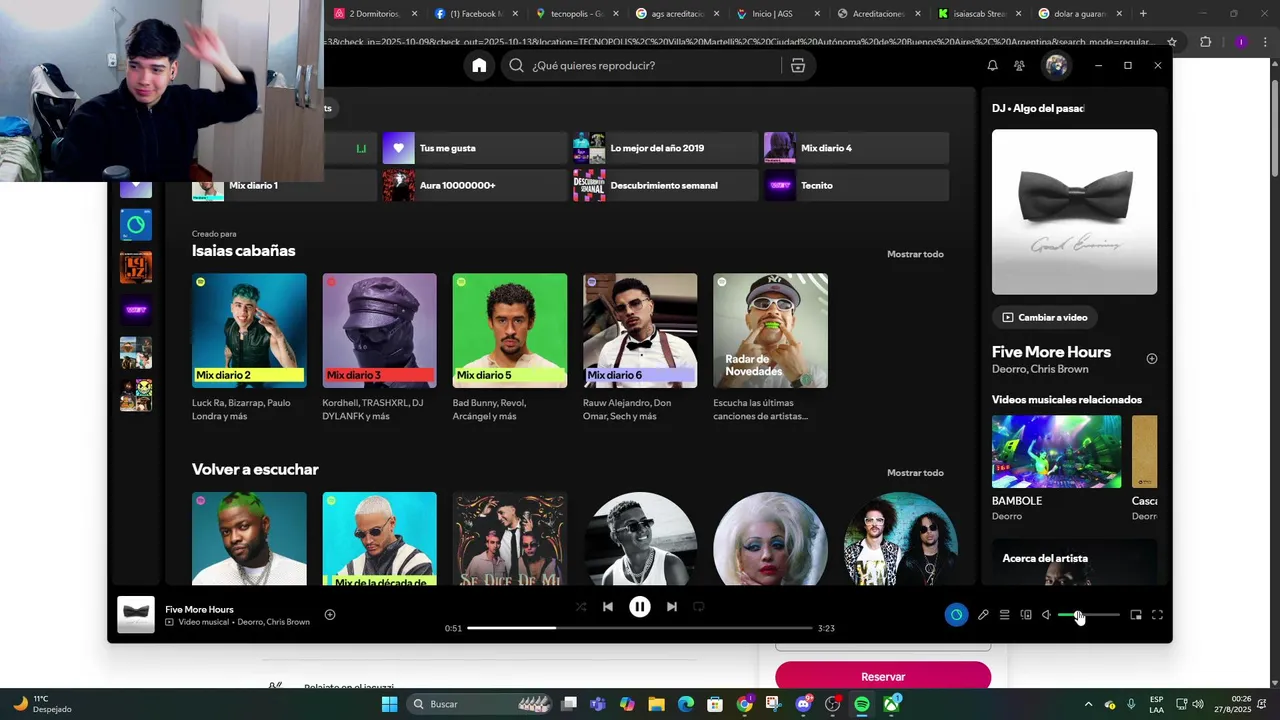Open Mix diario 2 card cover
Screen dimensions: 1280x720
(x=249, y=330)
